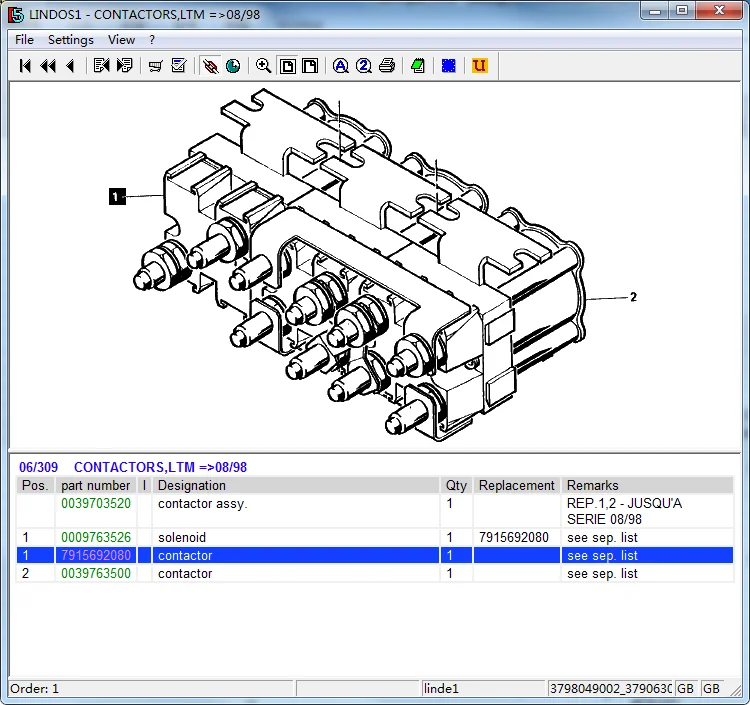The image size is (750, 705).
Task: Click the 'Remarks' column header
Action: [647, 485]
